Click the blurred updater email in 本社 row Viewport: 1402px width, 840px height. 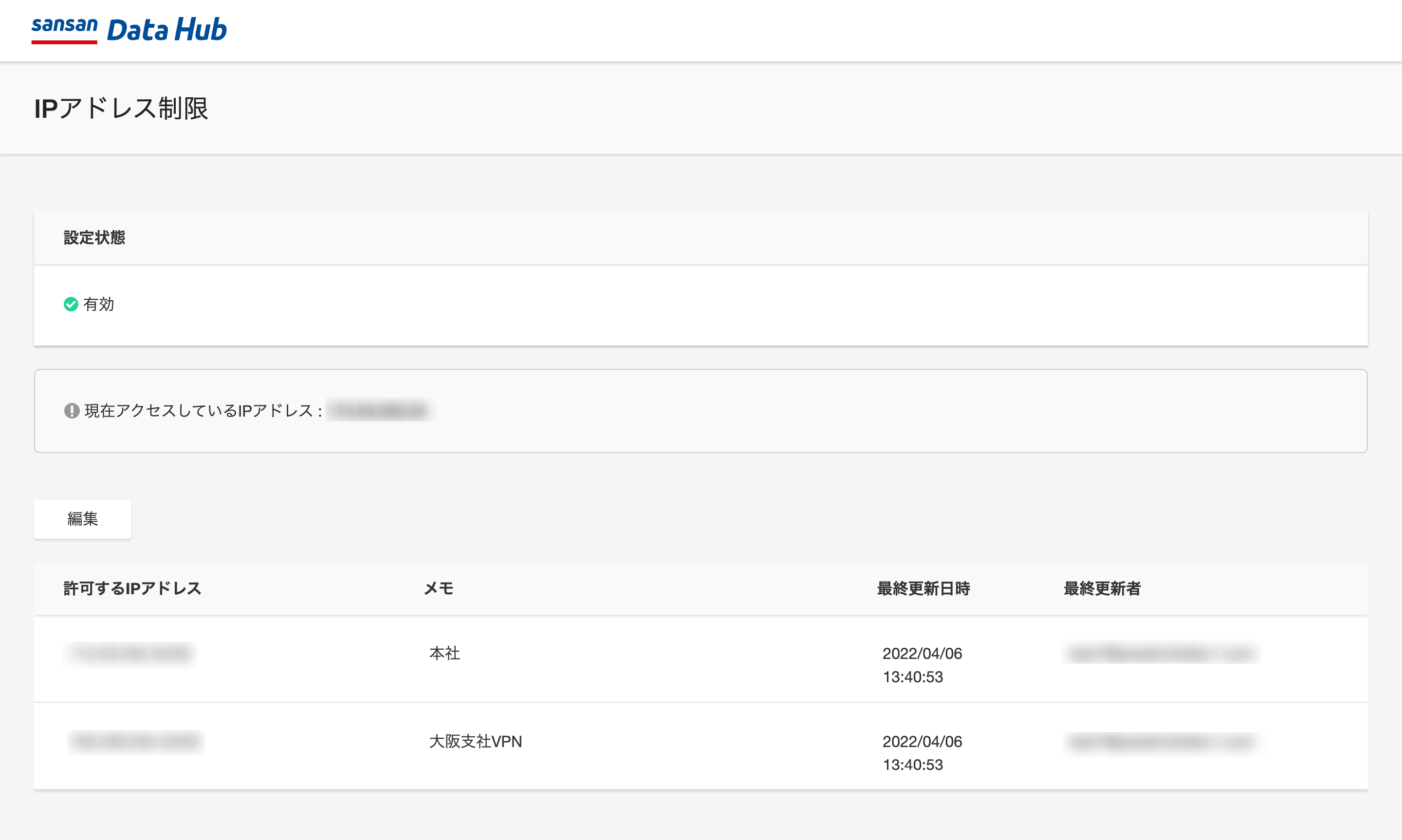click(x=1161, y=654)
